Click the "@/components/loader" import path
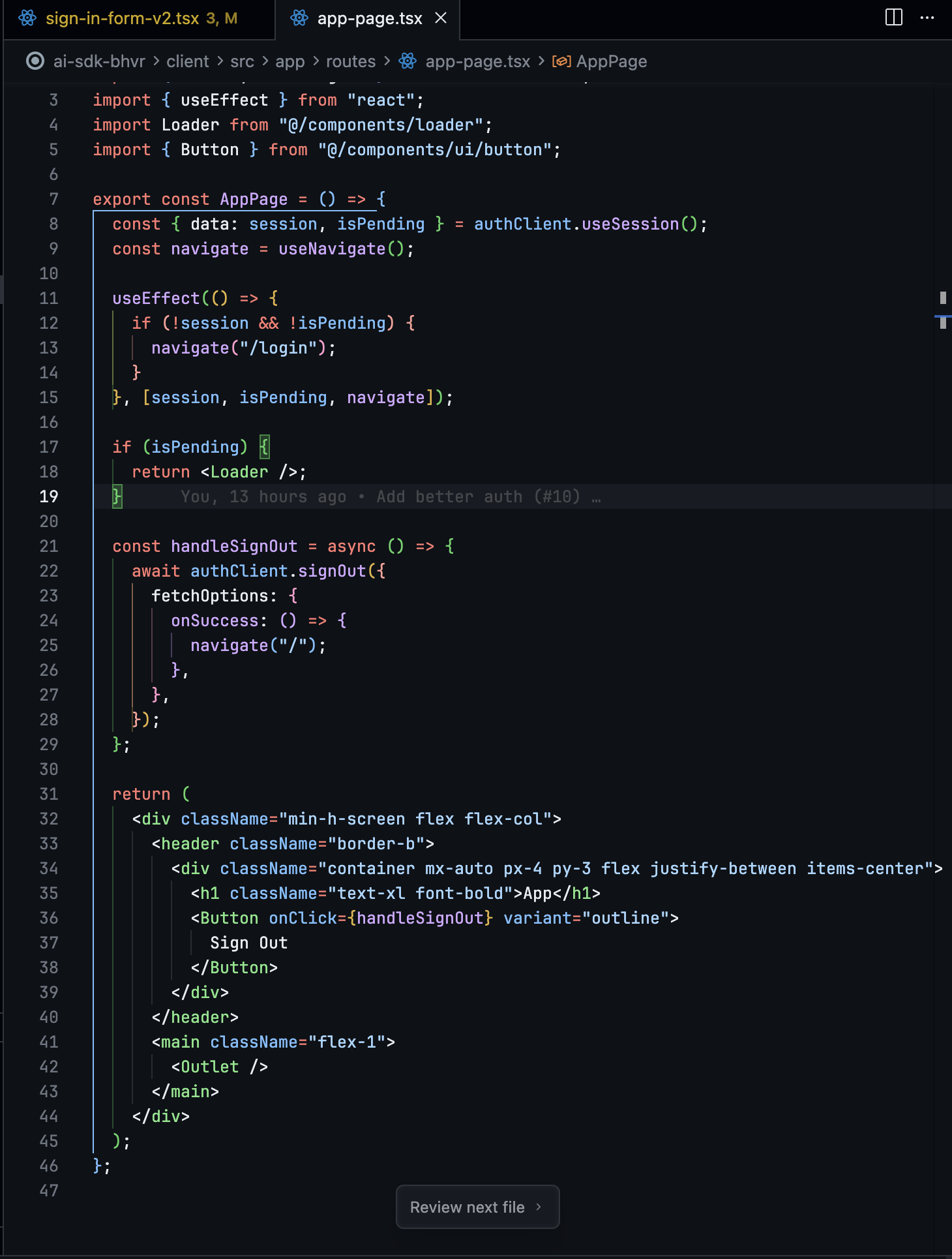Image resolution: width=952 pixels, height=1259 pixels. (381, 125)
